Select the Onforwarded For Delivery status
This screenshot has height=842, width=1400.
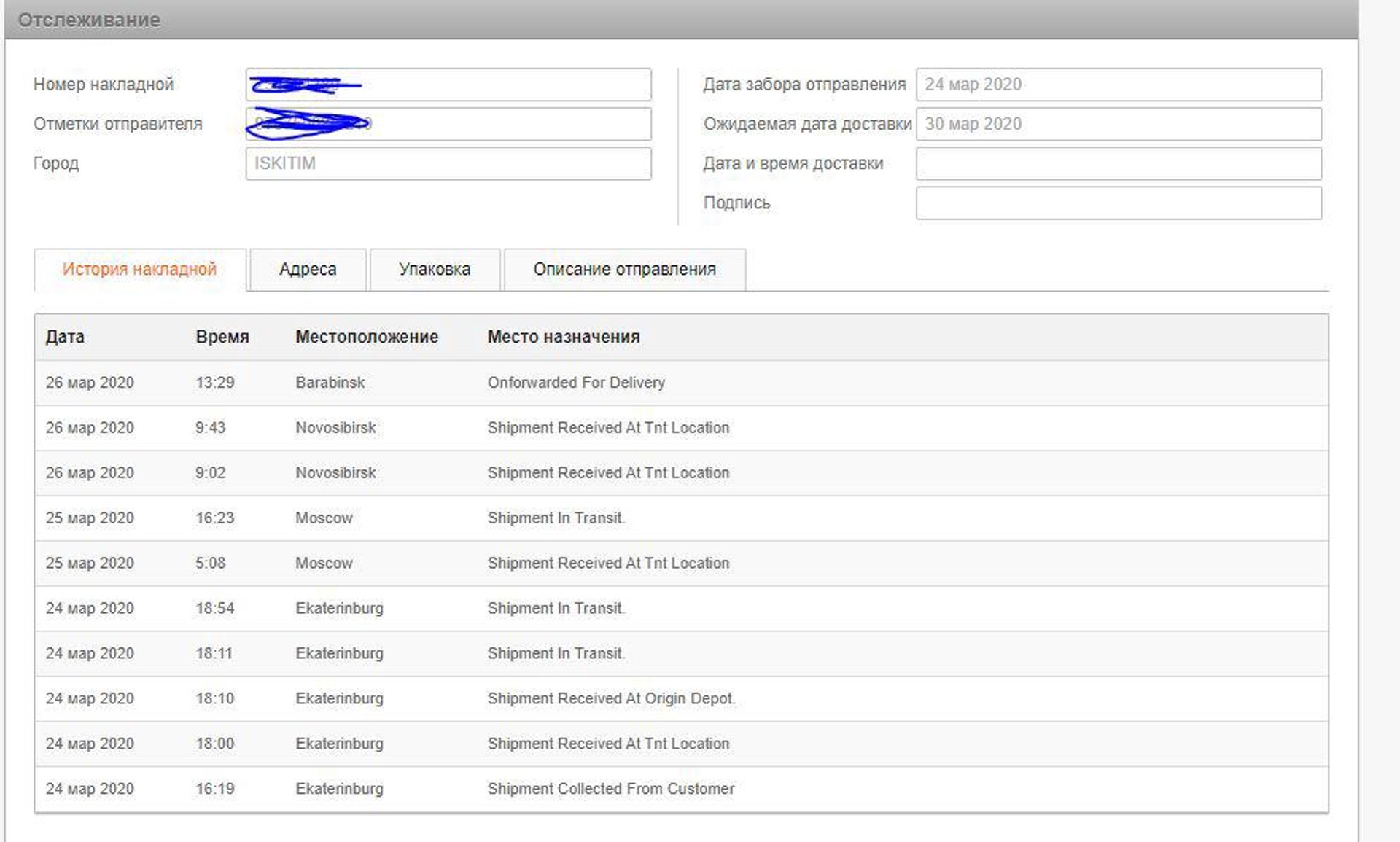pos(576,383)
